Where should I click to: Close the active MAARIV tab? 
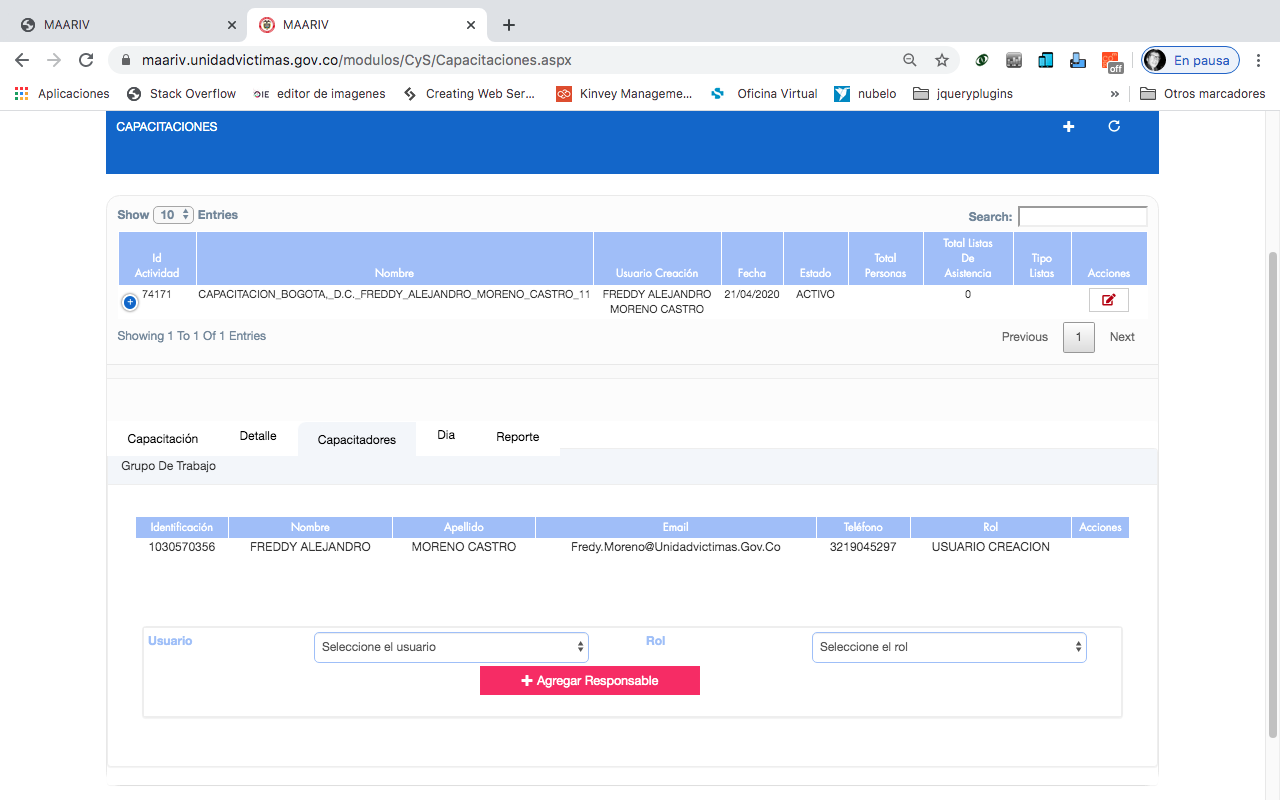click(471, 25)
